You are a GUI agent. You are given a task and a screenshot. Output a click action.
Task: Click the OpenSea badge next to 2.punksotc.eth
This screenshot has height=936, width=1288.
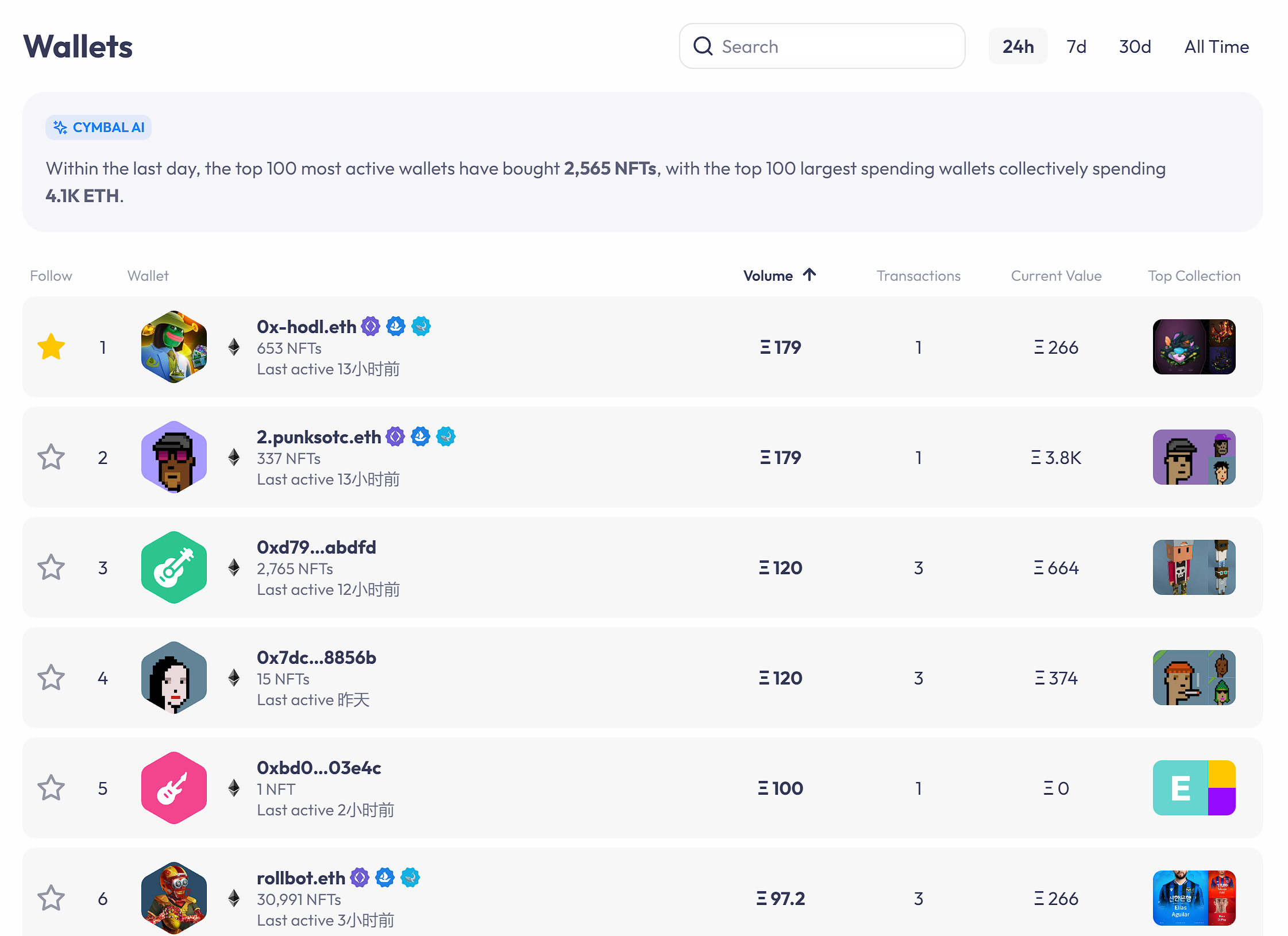421,436
